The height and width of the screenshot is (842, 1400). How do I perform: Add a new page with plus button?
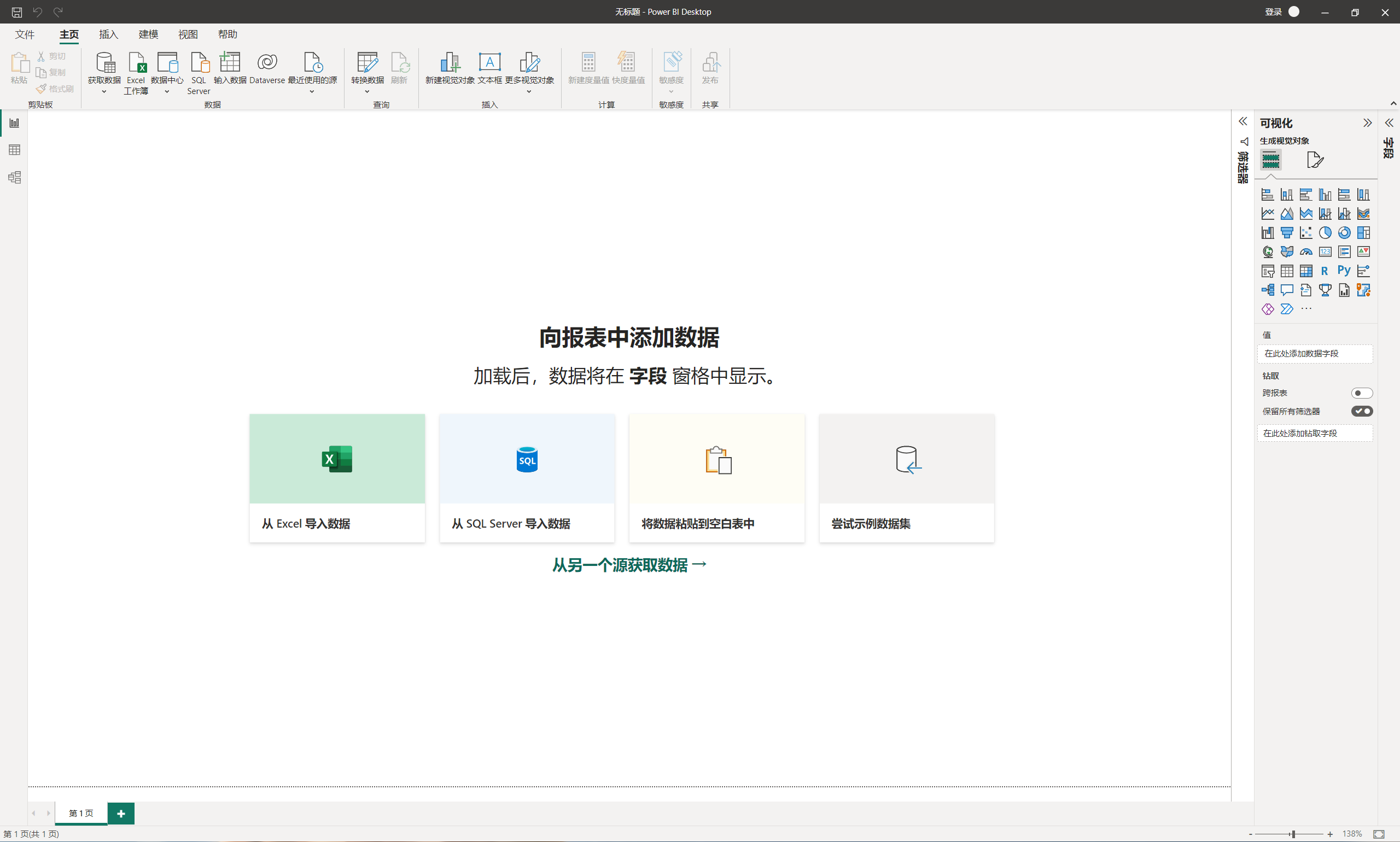(121, 813)
